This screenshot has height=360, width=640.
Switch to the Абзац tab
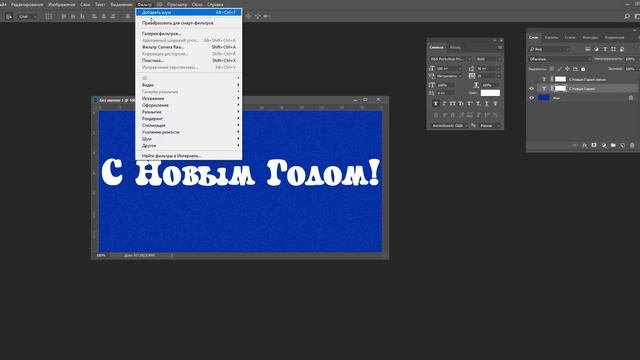[455, 47]
